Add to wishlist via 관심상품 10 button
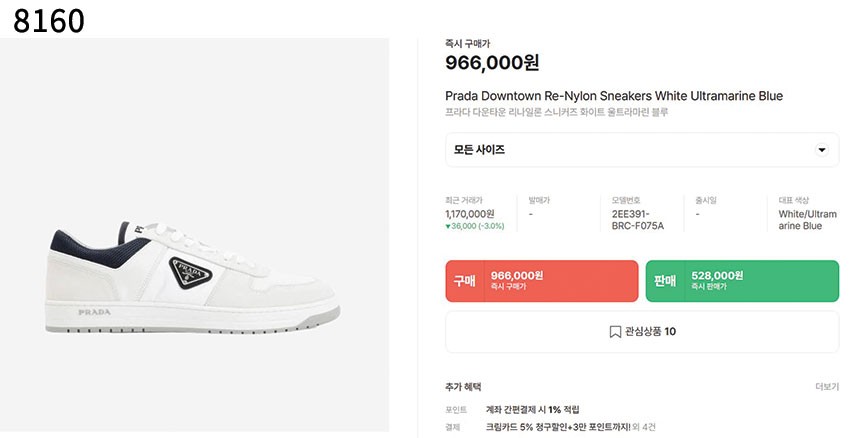The height and width of the screenshot is (438, 860). point(642,332)
